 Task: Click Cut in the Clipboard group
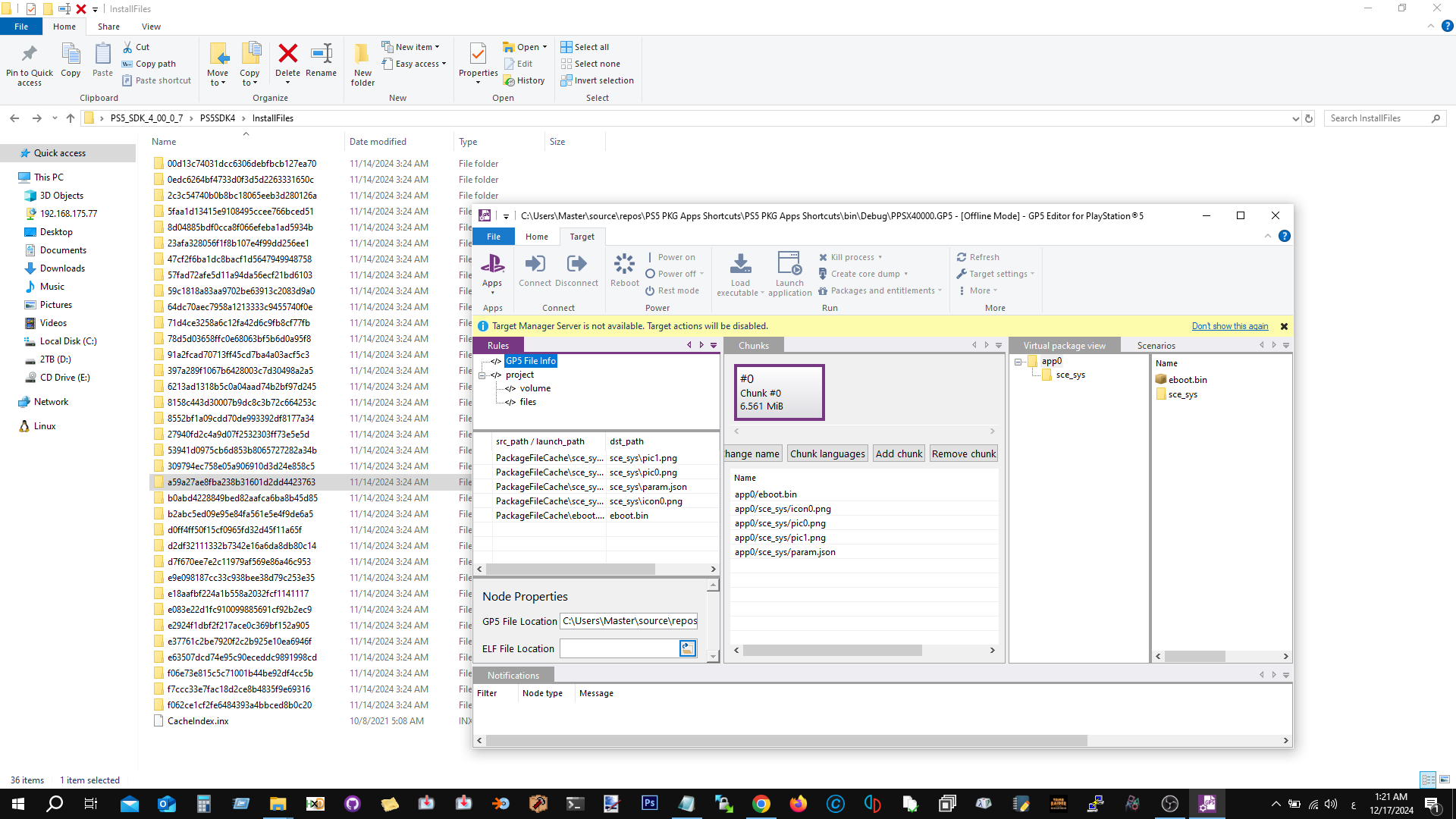click(x=136, y=47)
